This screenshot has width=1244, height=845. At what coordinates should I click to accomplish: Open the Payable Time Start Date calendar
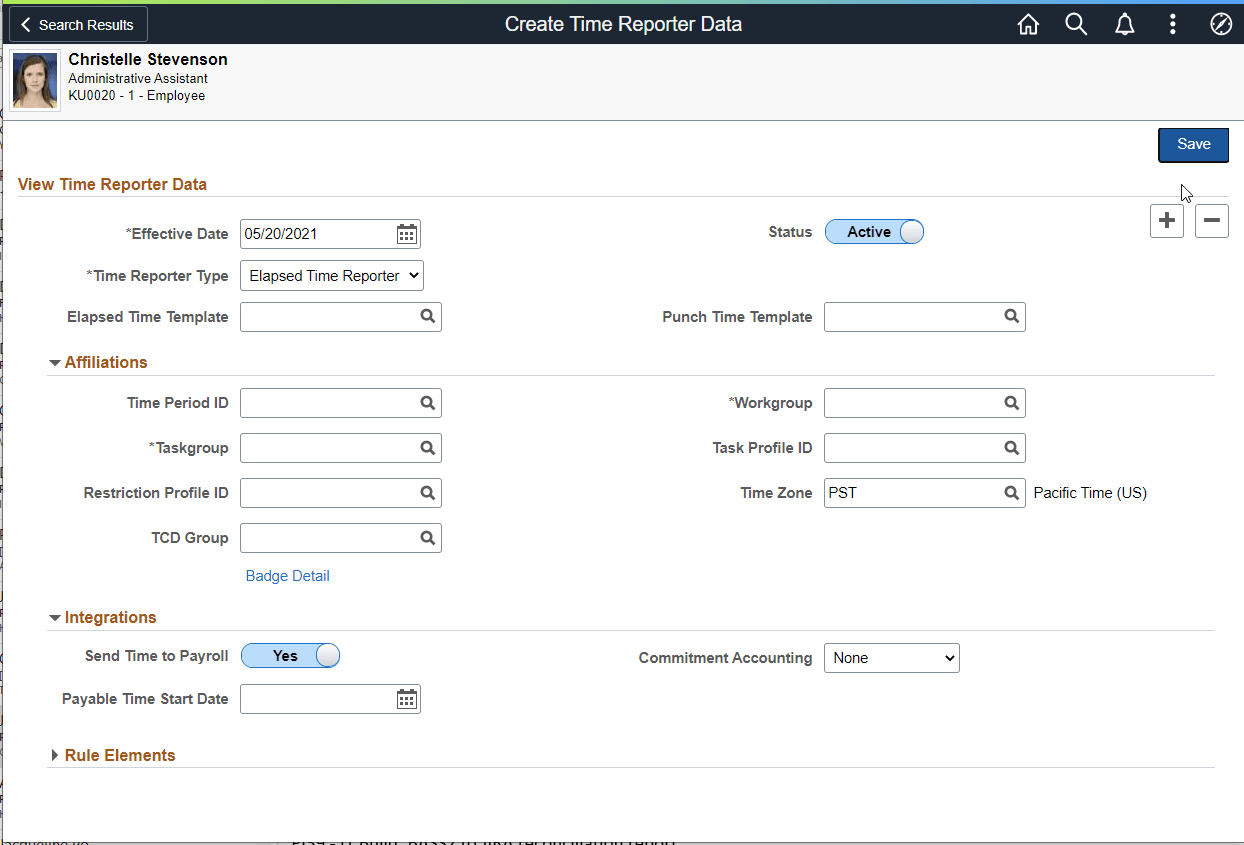coord(406,698)
